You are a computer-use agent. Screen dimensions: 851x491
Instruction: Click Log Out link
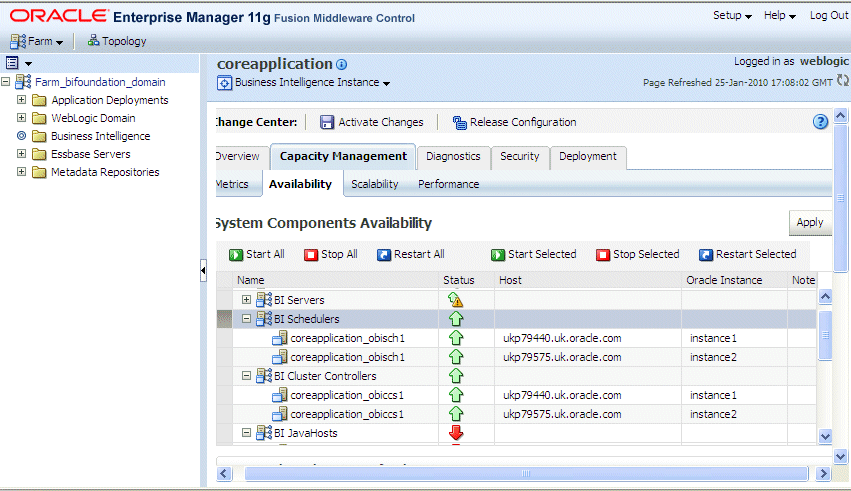tap(829, 16)
